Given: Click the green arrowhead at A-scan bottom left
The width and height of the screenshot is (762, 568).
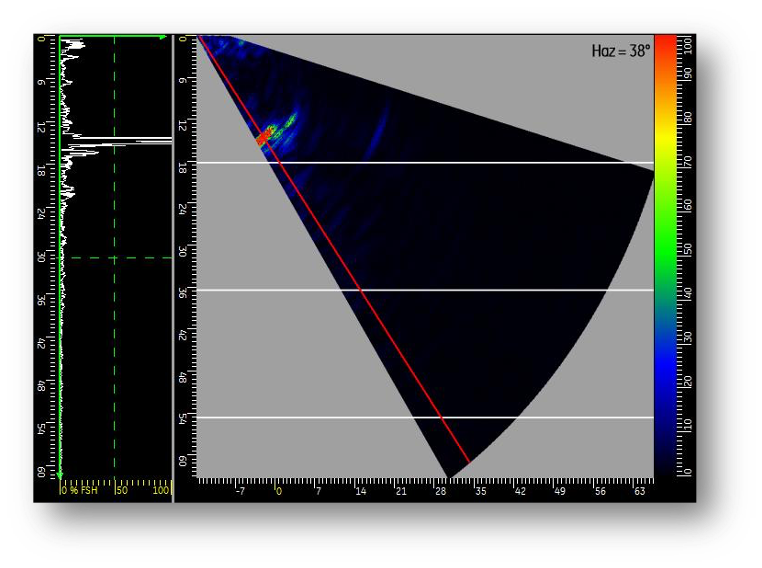Looking at the screenshot, I should coord(60,474).
